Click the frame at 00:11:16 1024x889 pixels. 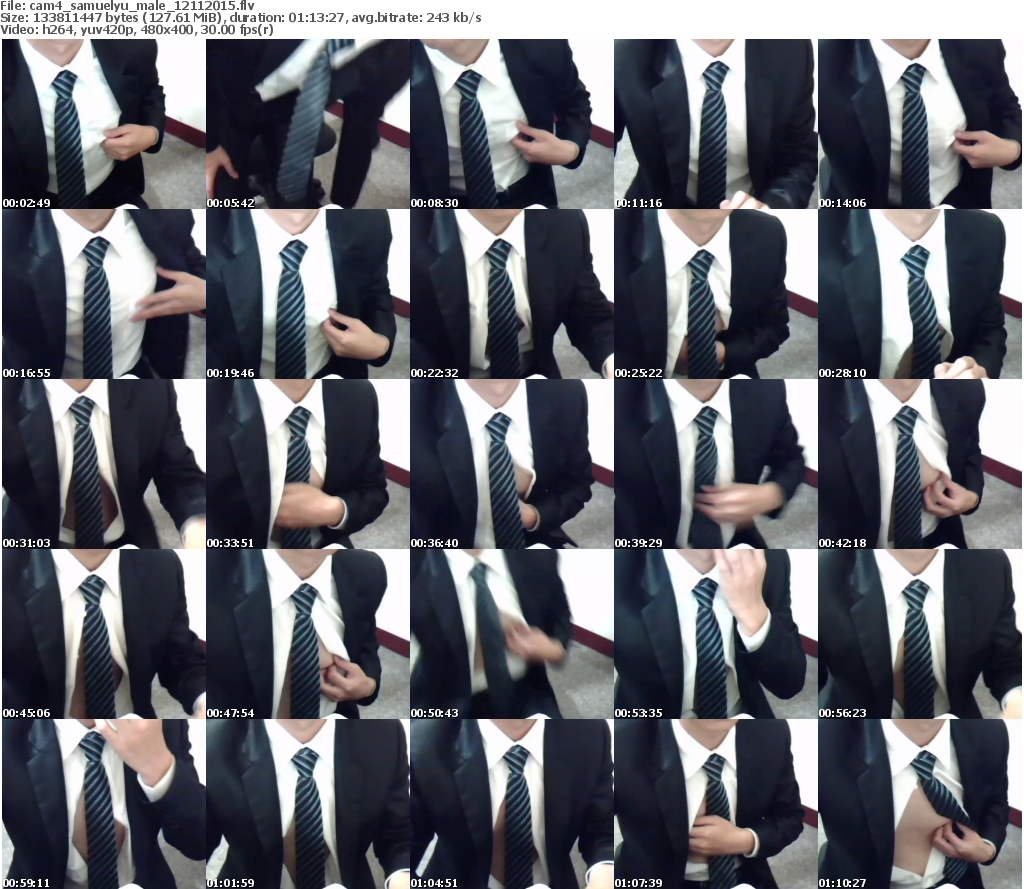tap(716, 124)
